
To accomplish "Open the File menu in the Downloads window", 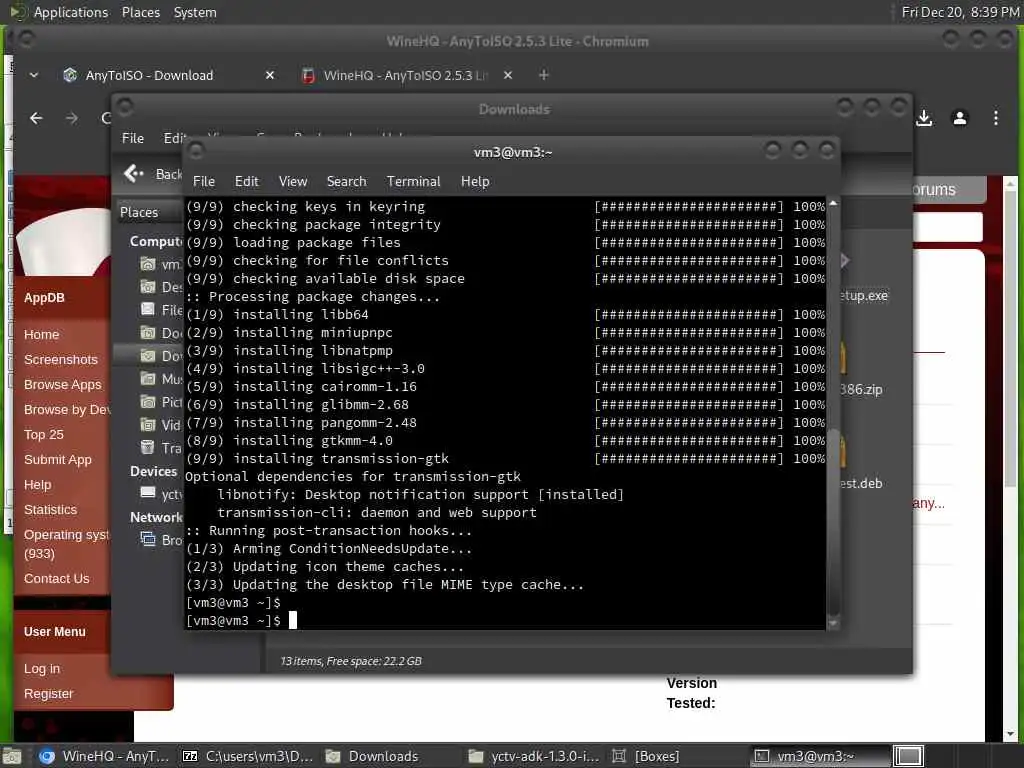I will pyautogui.click(x=133, y=138).
